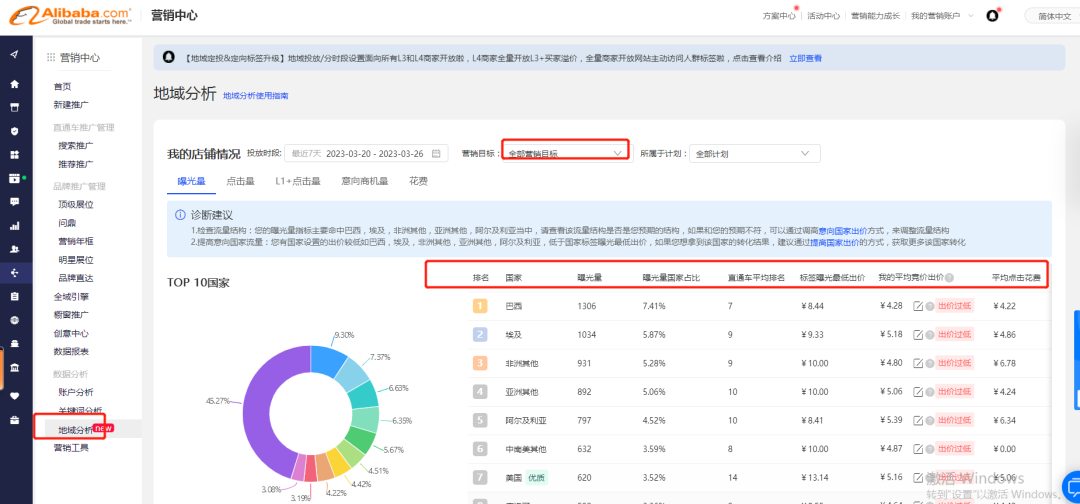
Task: Open 营销能力成长 in top navigation
Action: (x=875, y=15)
